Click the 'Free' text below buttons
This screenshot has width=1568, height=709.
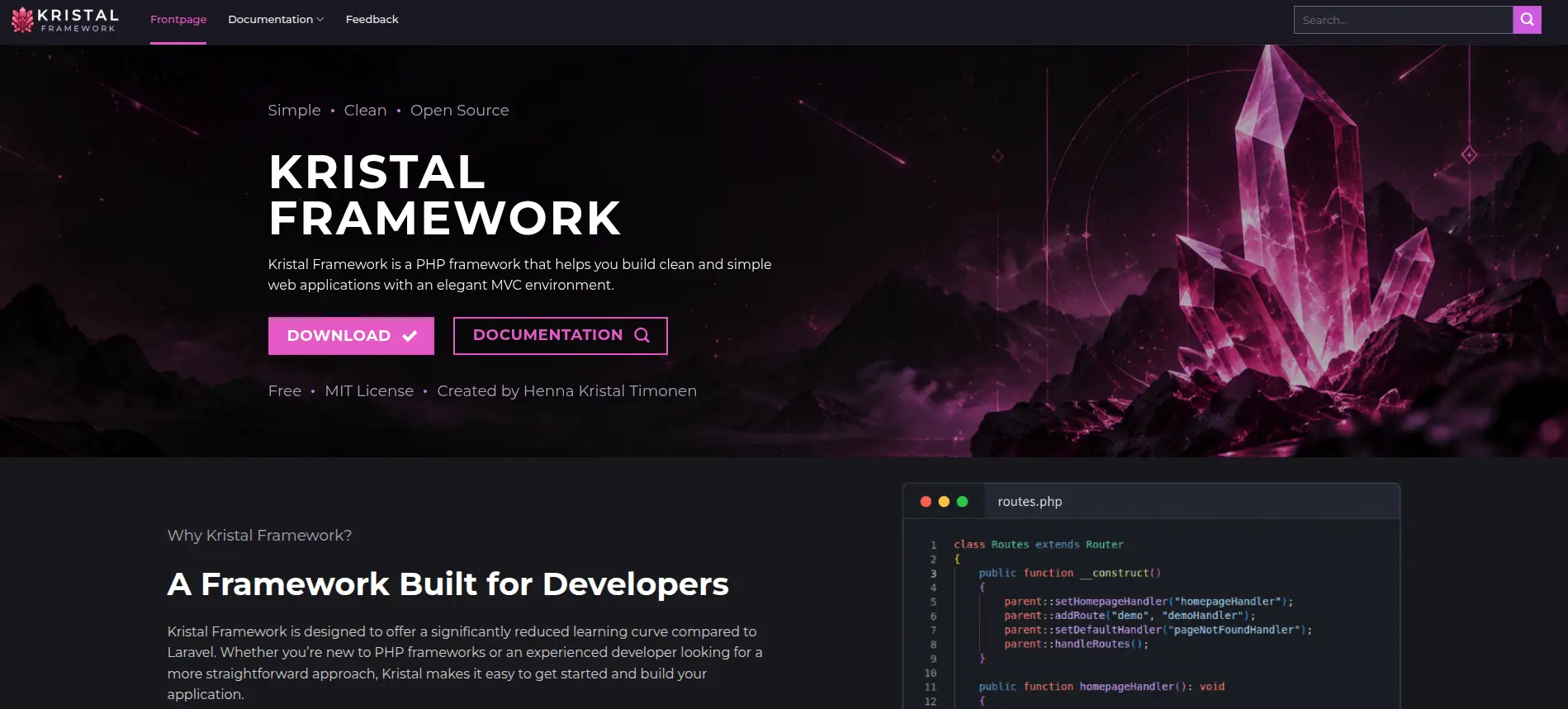(285, 391)
